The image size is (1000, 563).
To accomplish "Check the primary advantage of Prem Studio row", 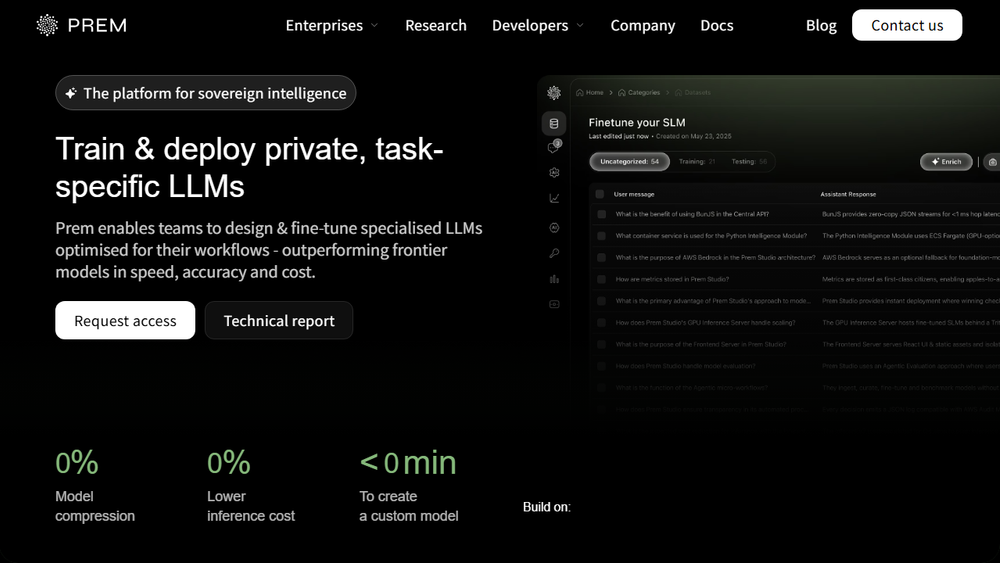I will [601, 301].
